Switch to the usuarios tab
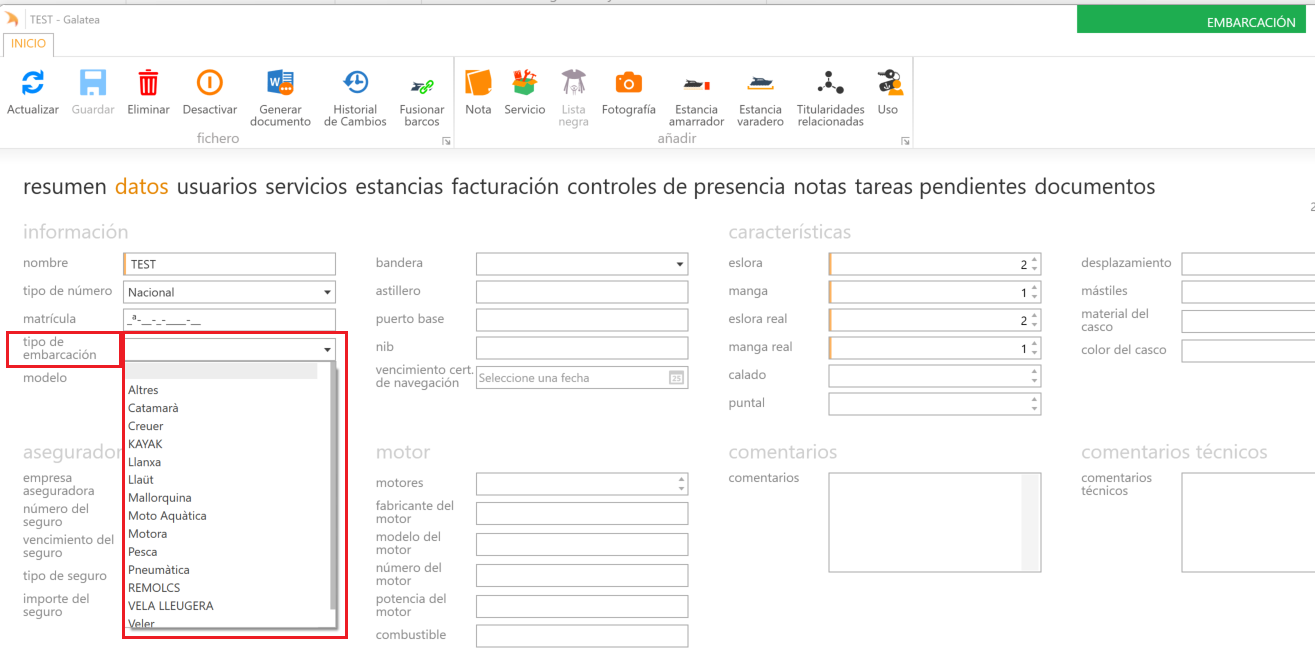This screenshot has width=1315, height=652. (216, 186)
